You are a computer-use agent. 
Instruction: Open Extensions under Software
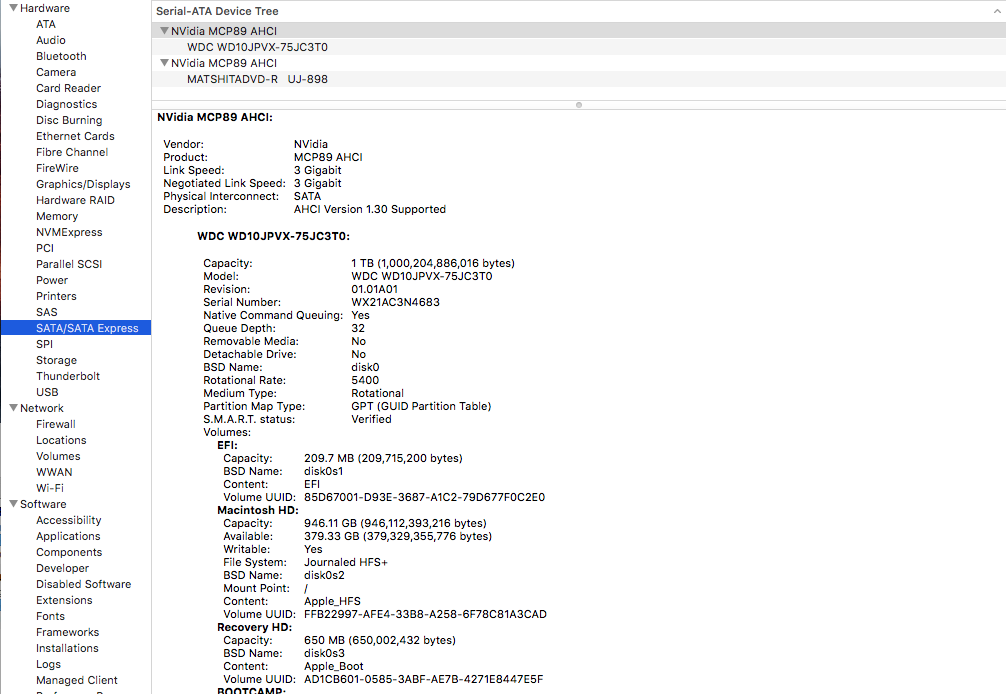(64, 600)
